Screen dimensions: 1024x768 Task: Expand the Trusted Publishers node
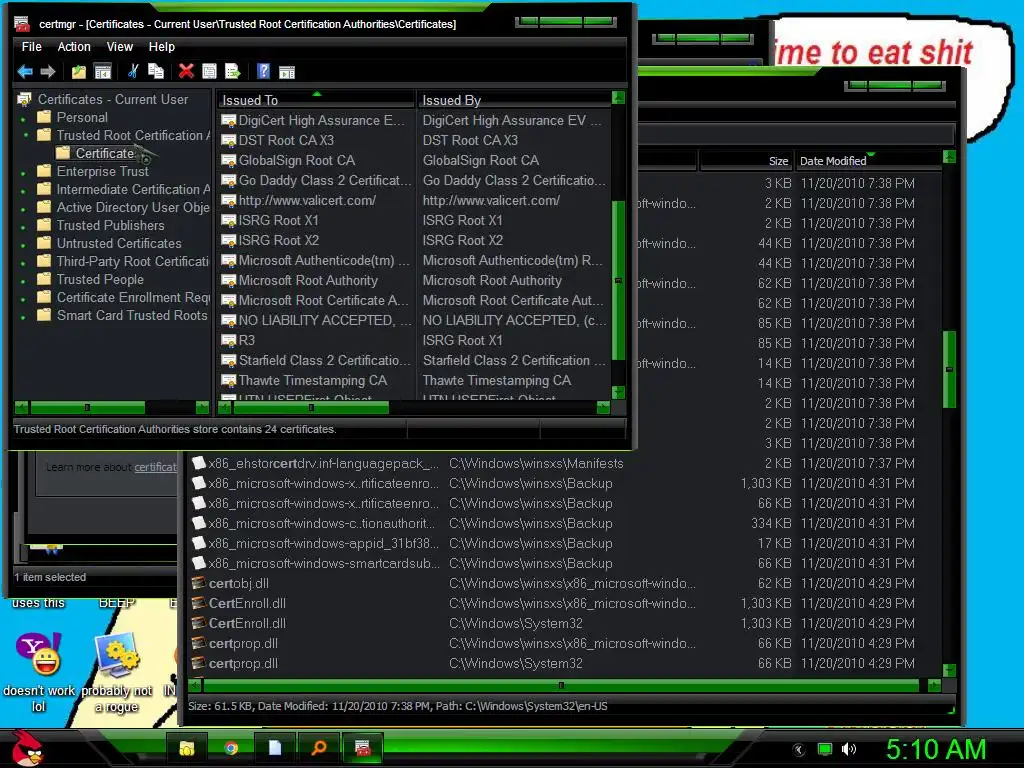tap(24, 227)
